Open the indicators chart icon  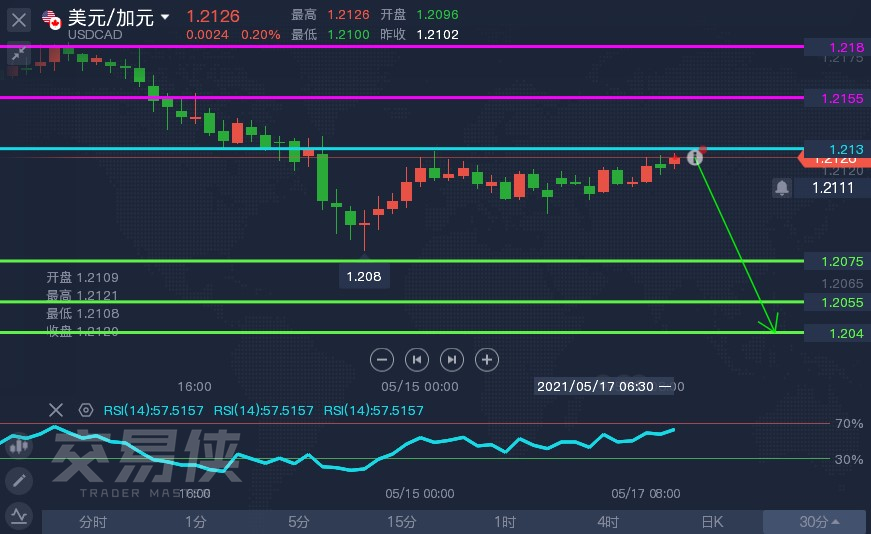point(19,516)
